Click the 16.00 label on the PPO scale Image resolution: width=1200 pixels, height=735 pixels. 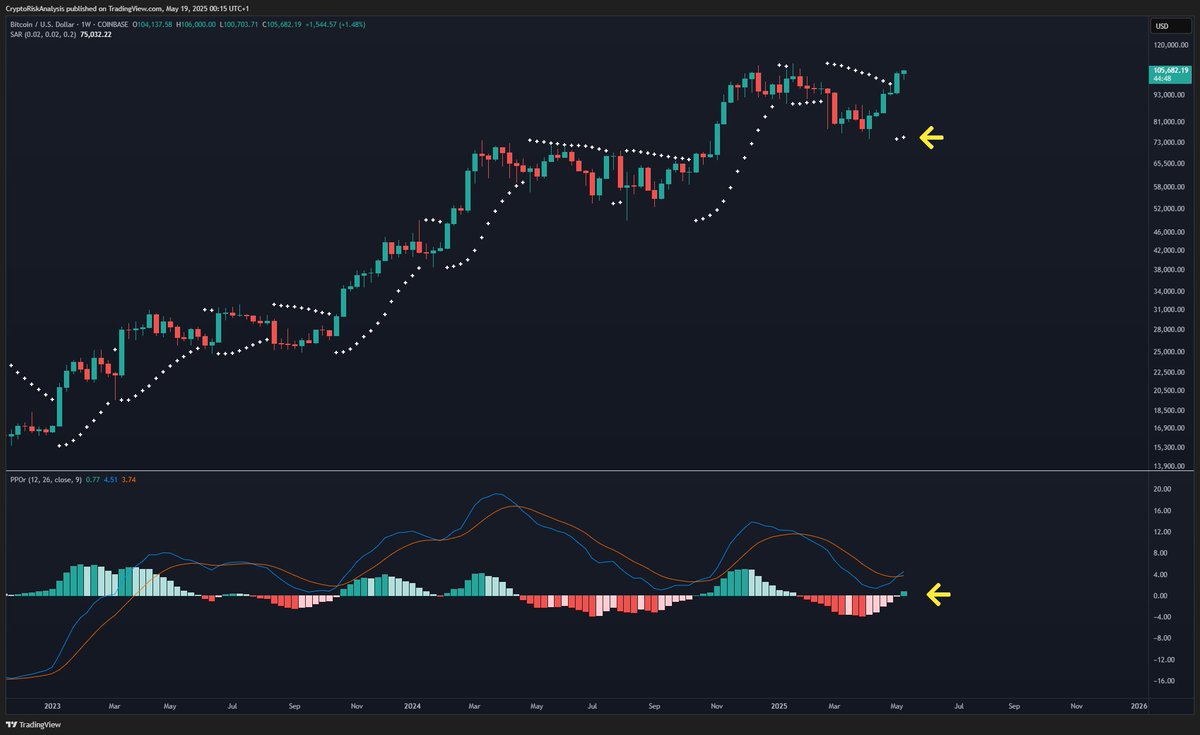pyautogui.click(x=1162, y=510)
